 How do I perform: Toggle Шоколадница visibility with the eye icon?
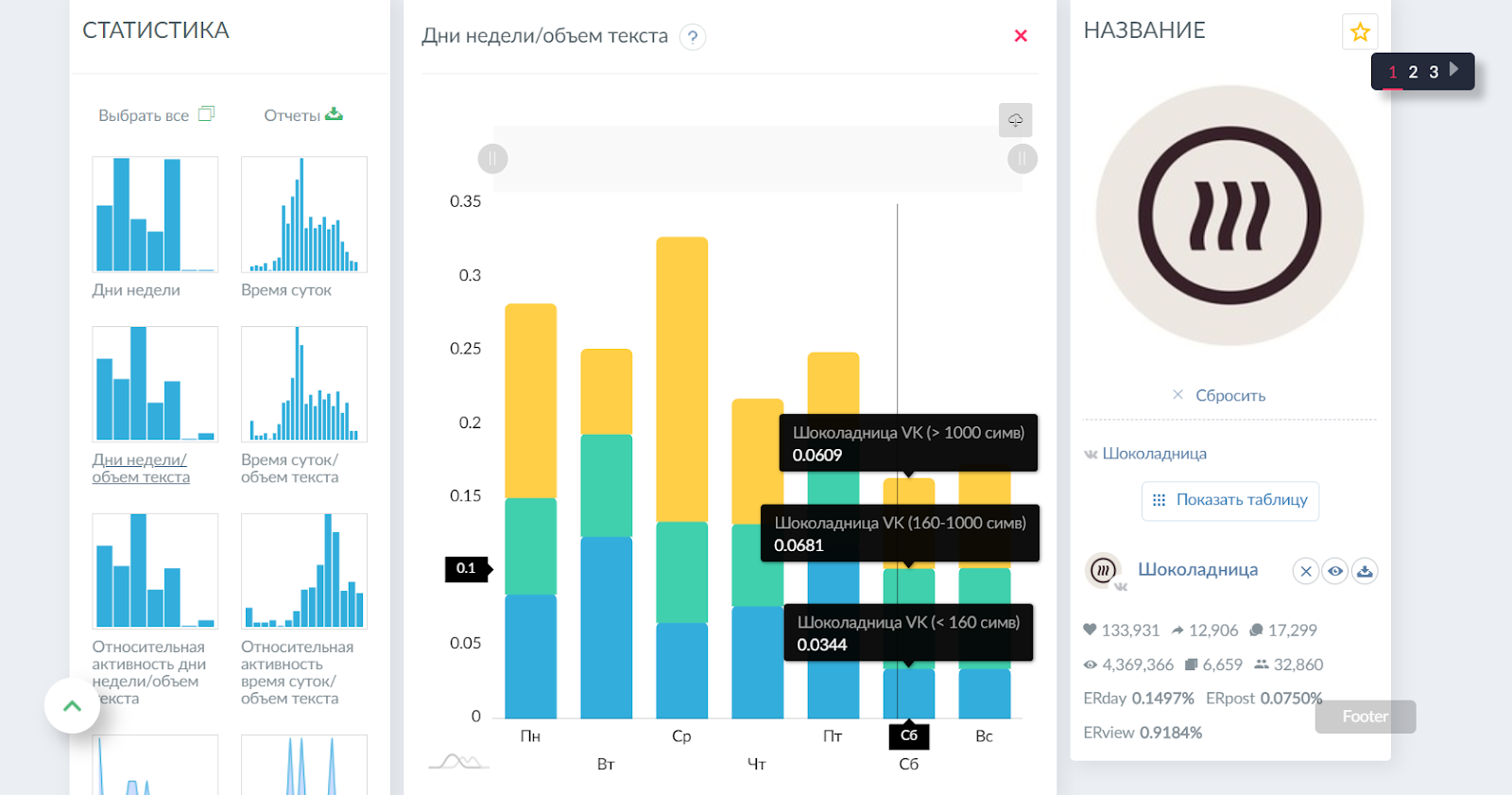(x=1334, y=571)
